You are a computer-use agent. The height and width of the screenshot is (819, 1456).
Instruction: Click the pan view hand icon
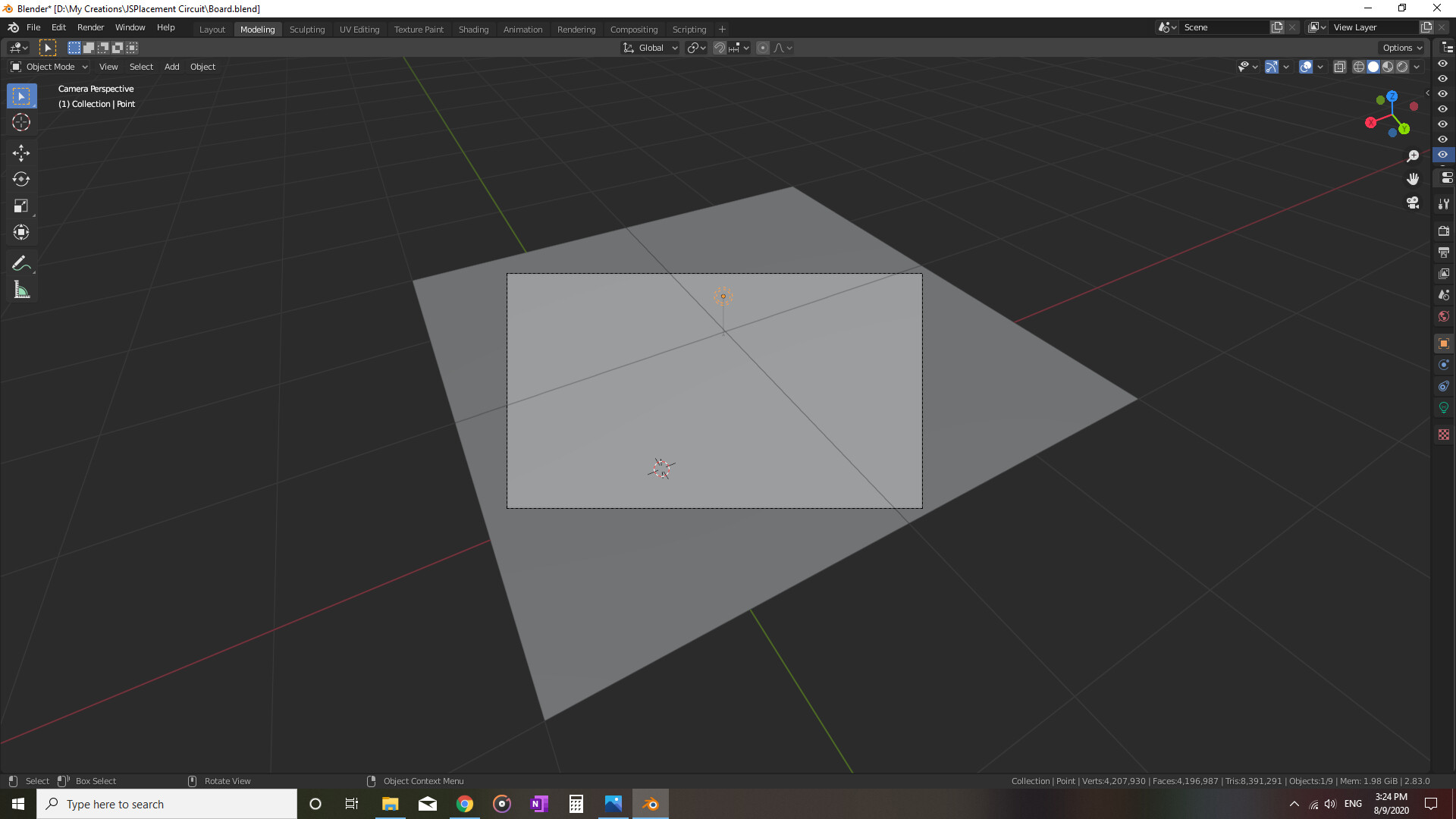click(1412, 179)
